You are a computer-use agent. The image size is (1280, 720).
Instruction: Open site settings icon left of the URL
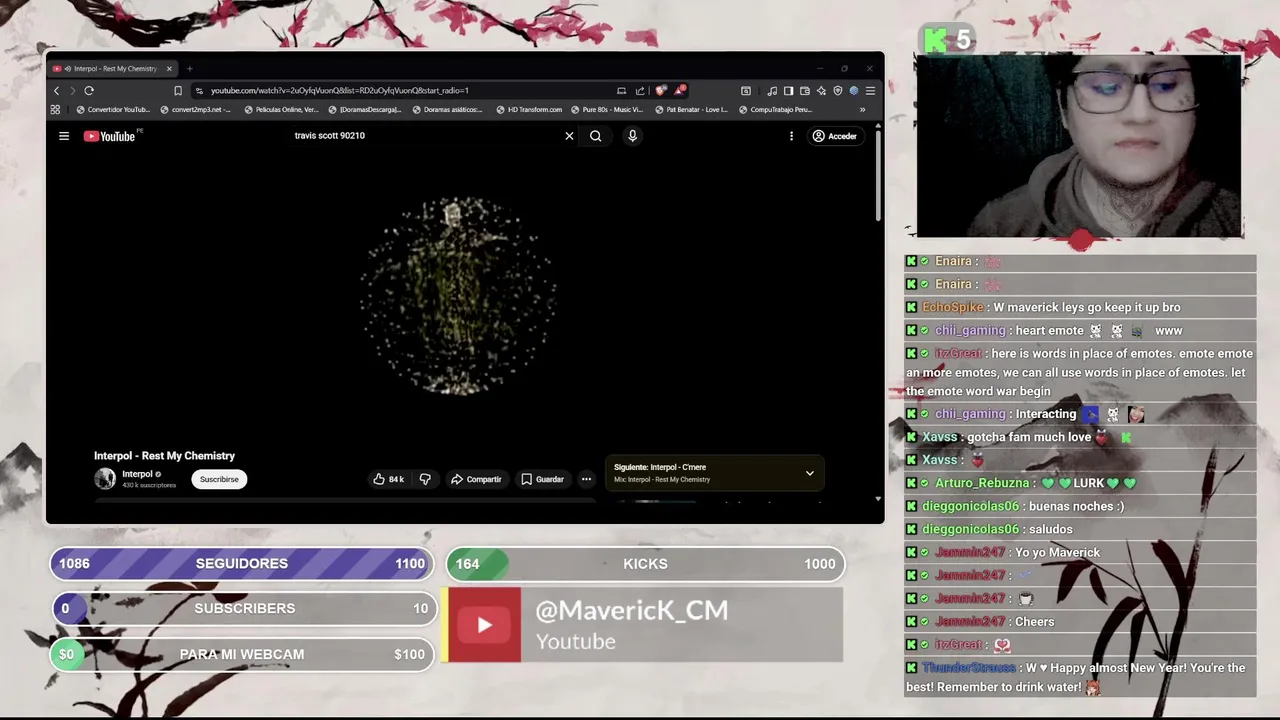[x=200, y=91]
